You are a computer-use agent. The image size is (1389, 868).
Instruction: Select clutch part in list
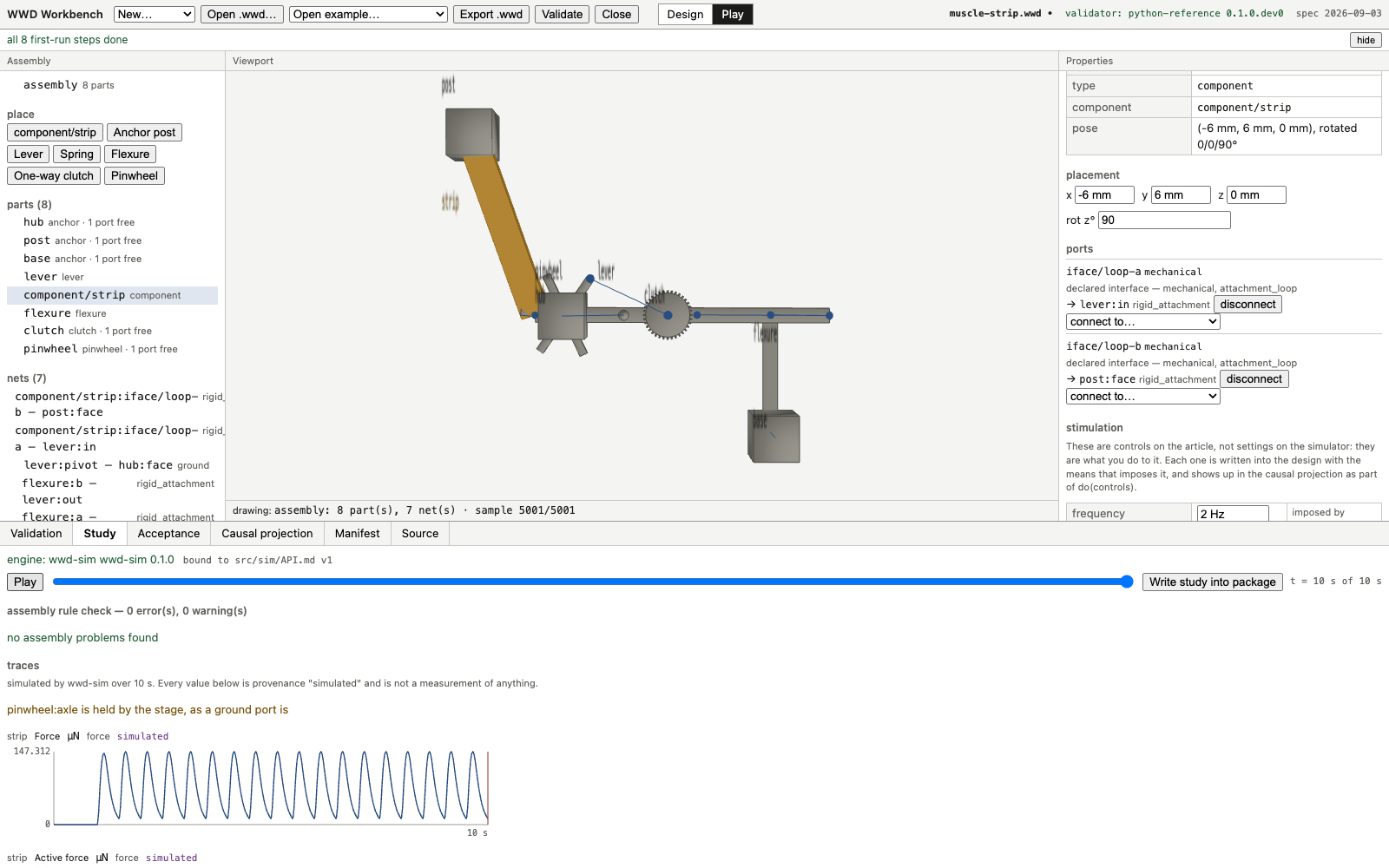[113, 331]
